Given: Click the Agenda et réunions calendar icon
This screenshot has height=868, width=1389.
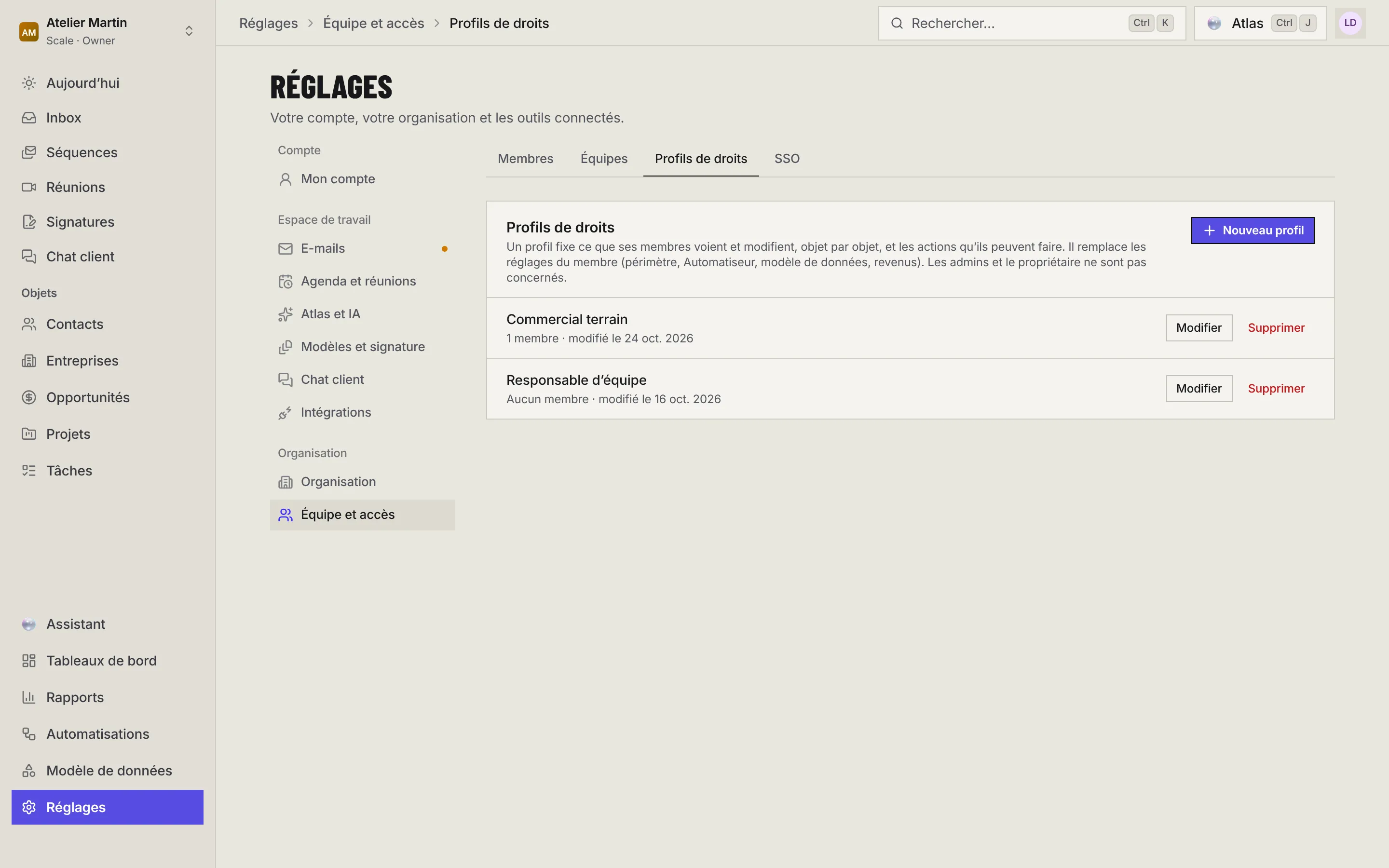Looking at the screenshot, I should tap(285, 281).
